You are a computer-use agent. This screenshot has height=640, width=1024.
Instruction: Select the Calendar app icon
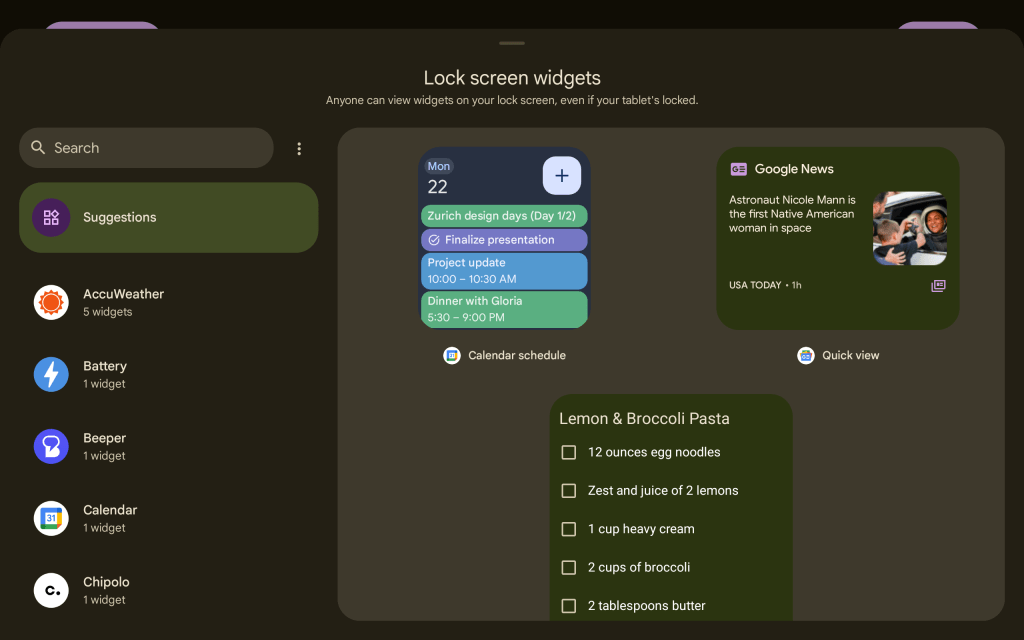[x=51, y=518]
